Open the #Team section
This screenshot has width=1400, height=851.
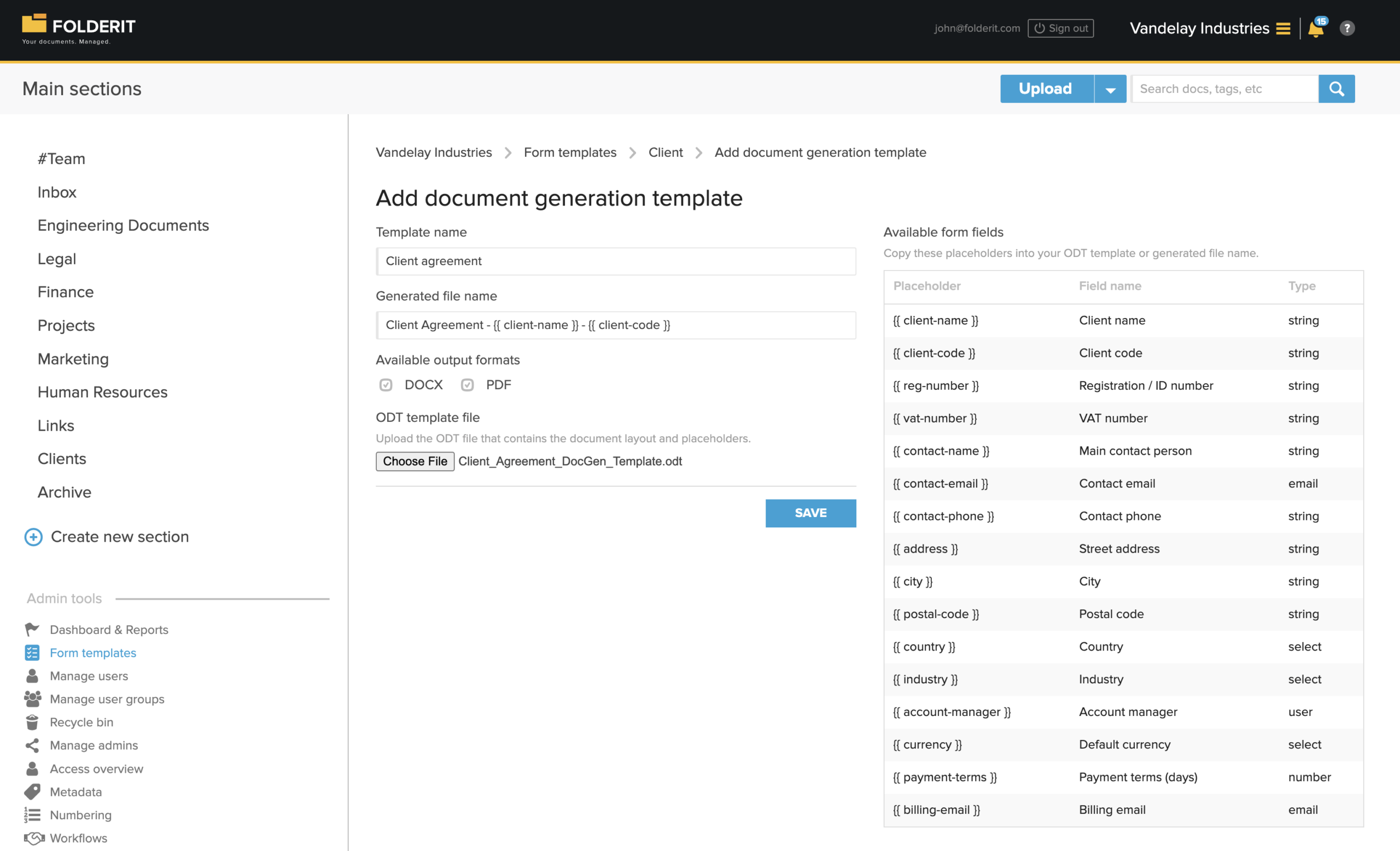(61, 159)
